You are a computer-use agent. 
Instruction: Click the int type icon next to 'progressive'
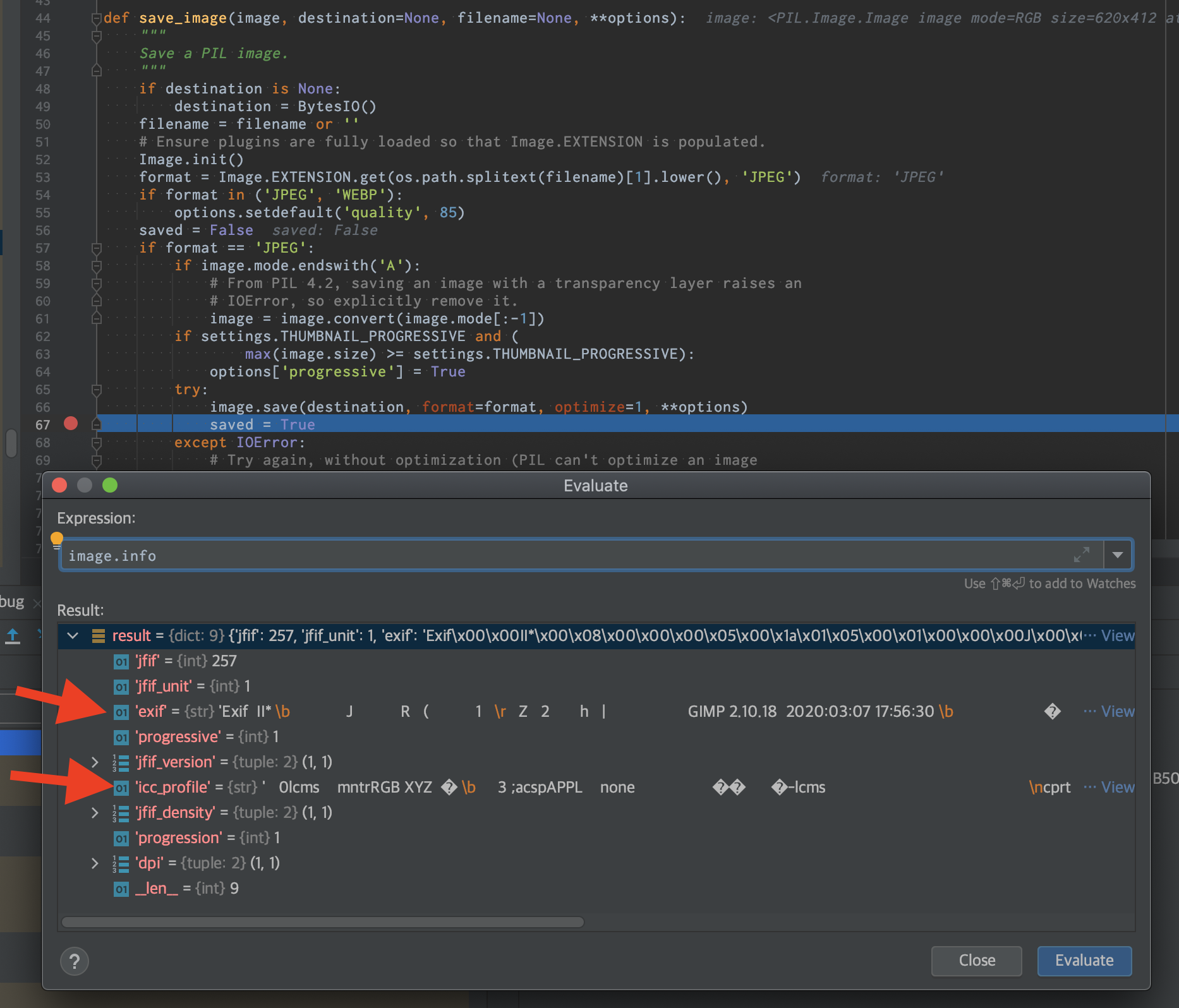point(120,737)
